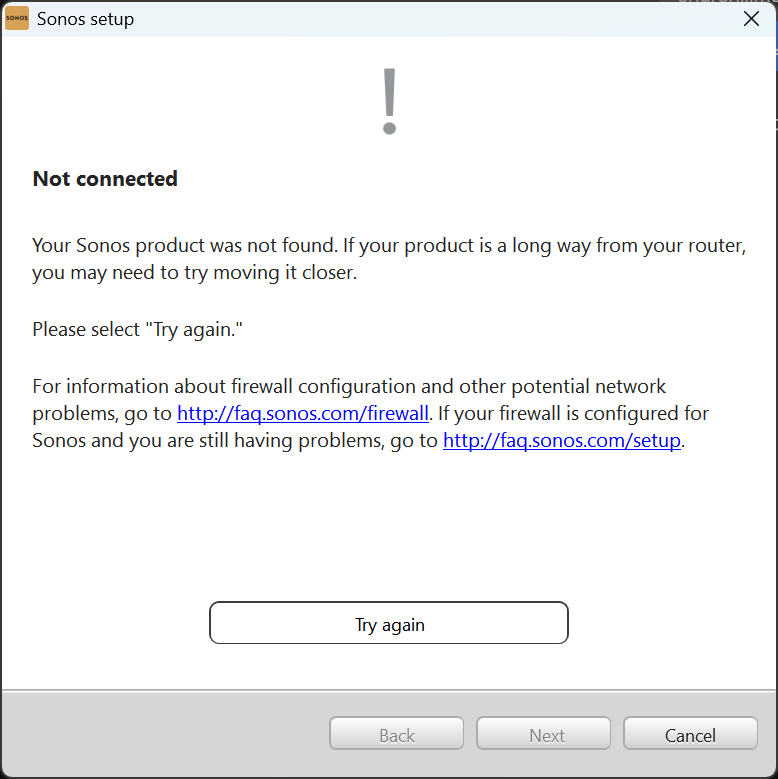Click the "you may need to try moving it closer" line
The image size is (778, 779).
pos(194,272)
